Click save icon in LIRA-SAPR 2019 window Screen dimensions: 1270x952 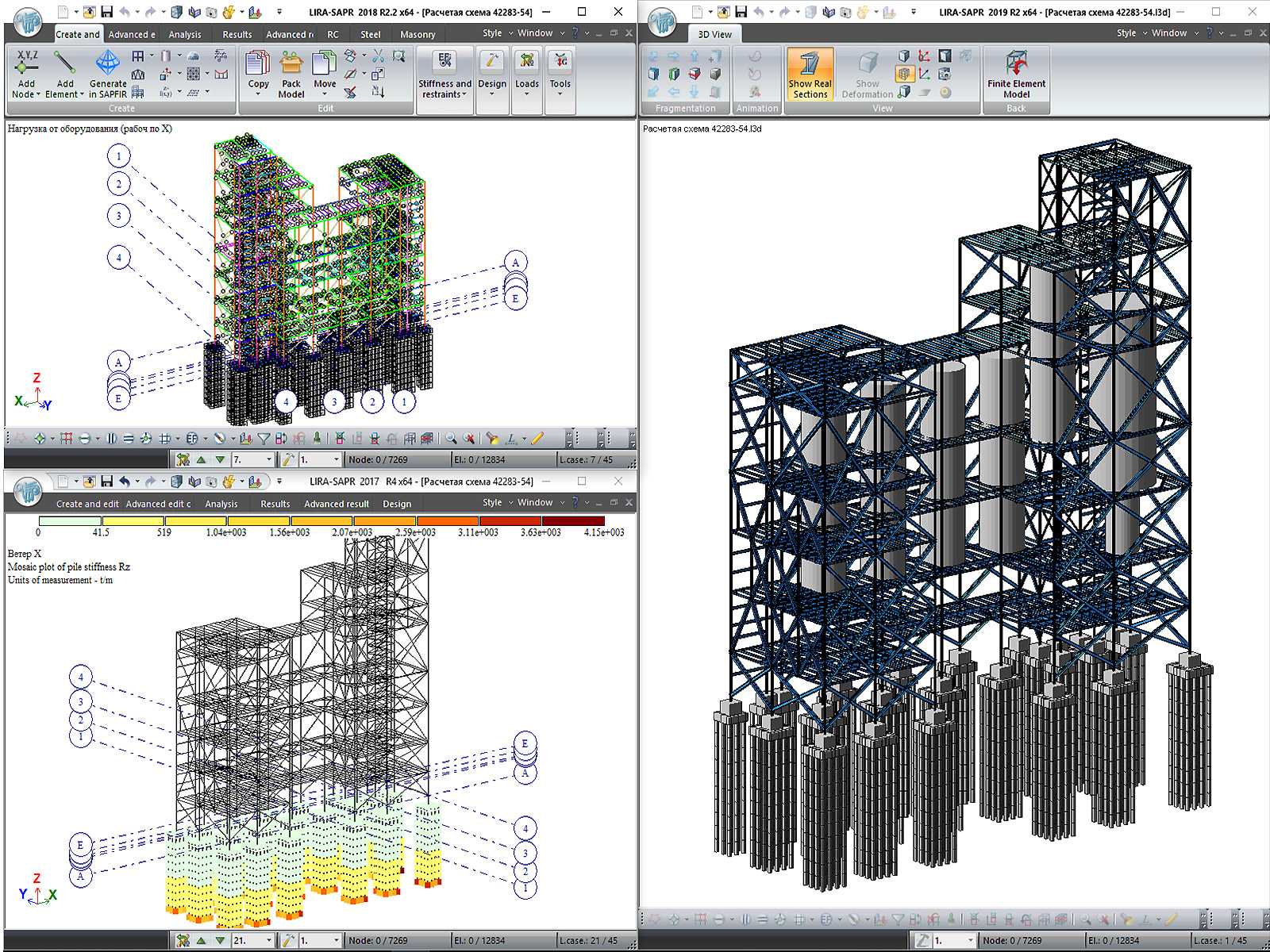point(741,12)
